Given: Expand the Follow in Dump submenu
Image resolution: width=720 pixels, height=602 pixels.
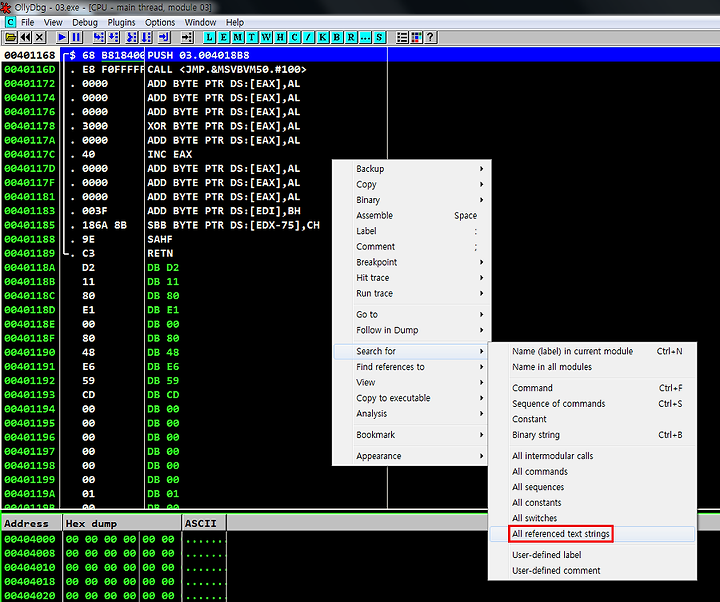Looking at the screenshot, I should coord(411,330).
